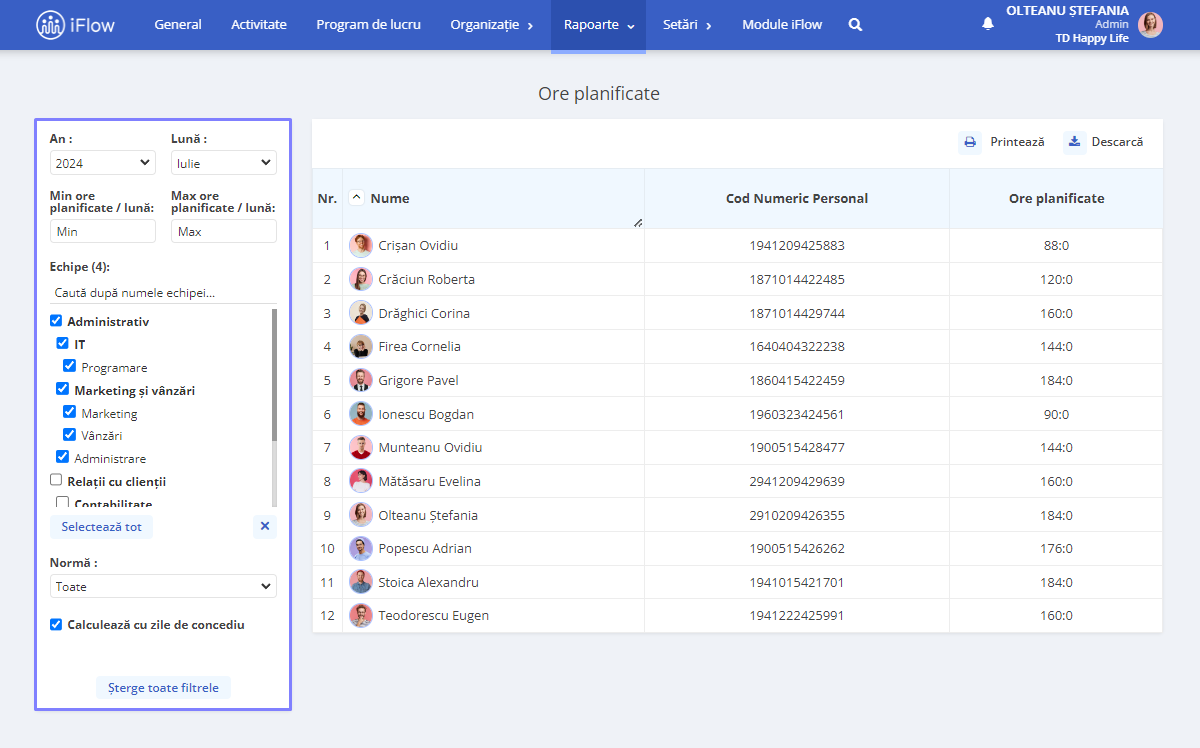Viewport: 1200px width, 748px height.
Task: Uncheck the Administrativ team checkbox
Action: coord(56,322)
